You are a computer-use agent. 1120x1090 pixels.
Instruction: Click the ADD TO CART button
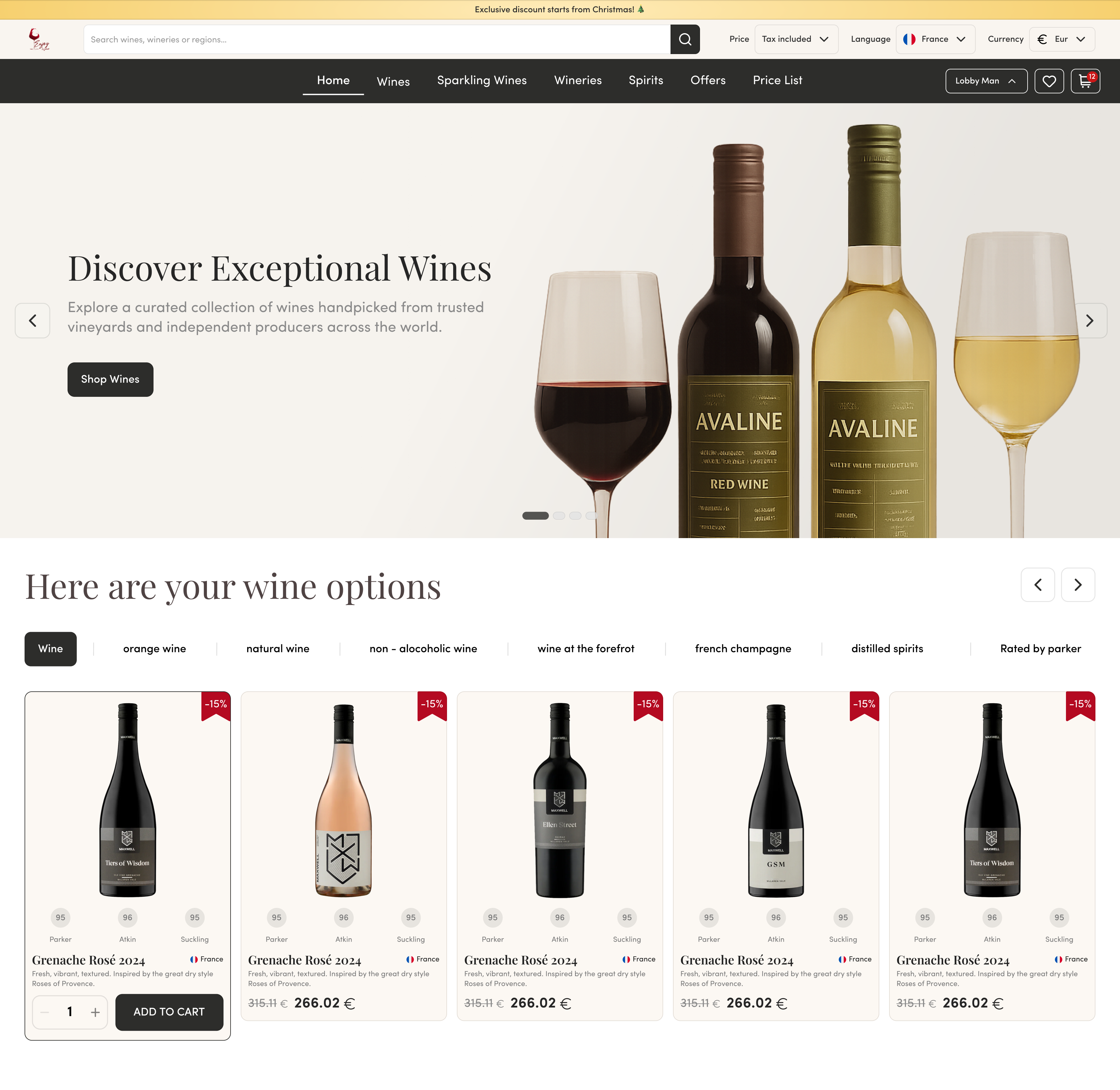169,1012
